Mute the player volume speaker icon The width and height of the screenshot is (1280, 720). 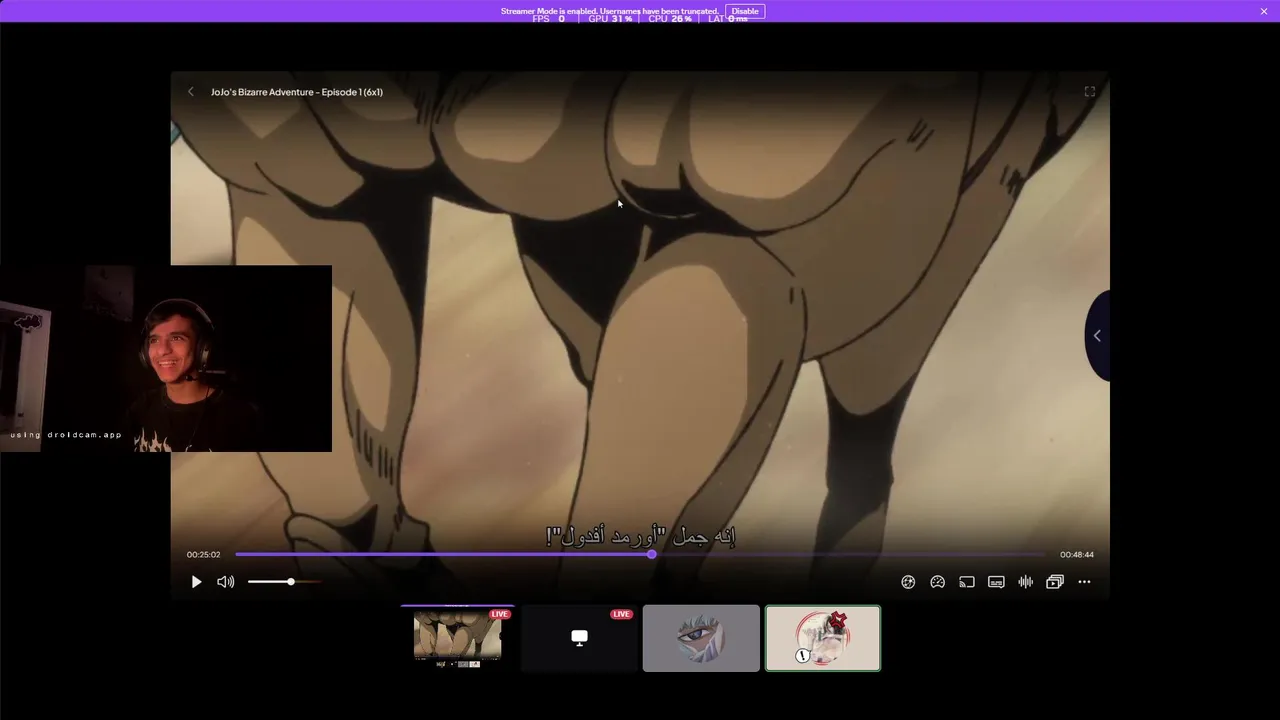pos(226,582)
